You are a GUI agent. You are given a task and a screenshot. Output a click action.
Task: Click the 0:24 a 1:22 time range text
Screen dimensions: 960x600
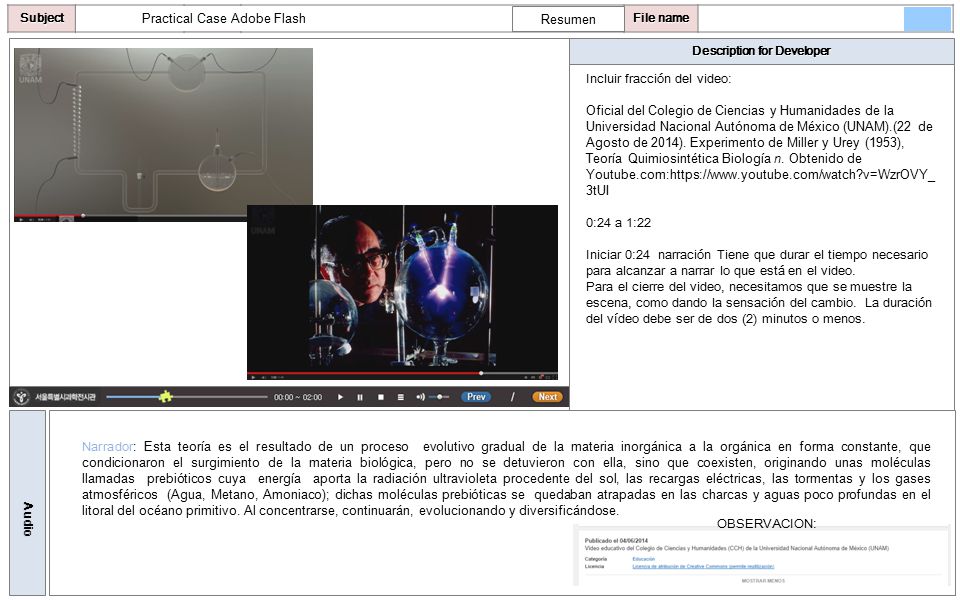coord(618,223)
